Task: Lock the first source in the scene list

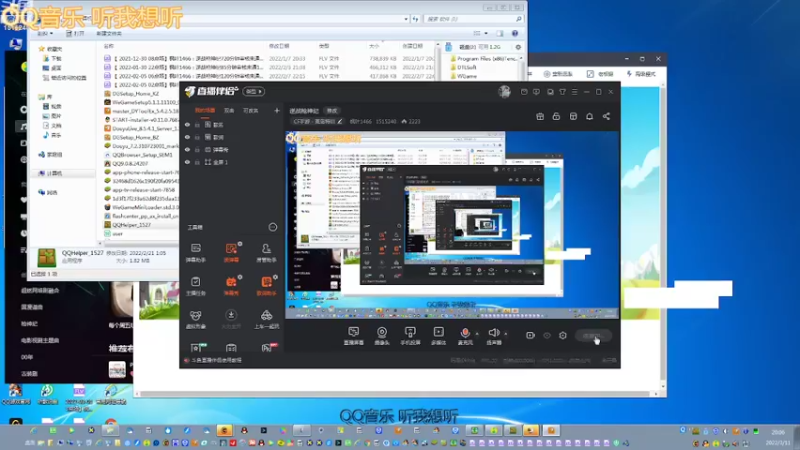Action: (x=197, y=124)
